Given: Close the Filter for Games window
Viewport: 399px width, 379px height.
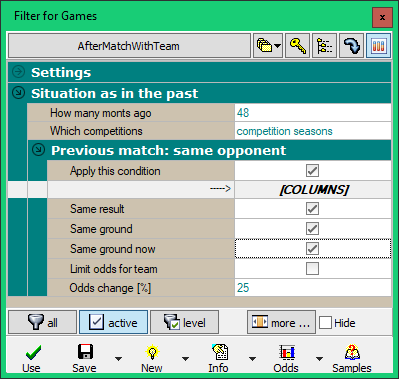Looking at the screenshot, I should point(382,17).
